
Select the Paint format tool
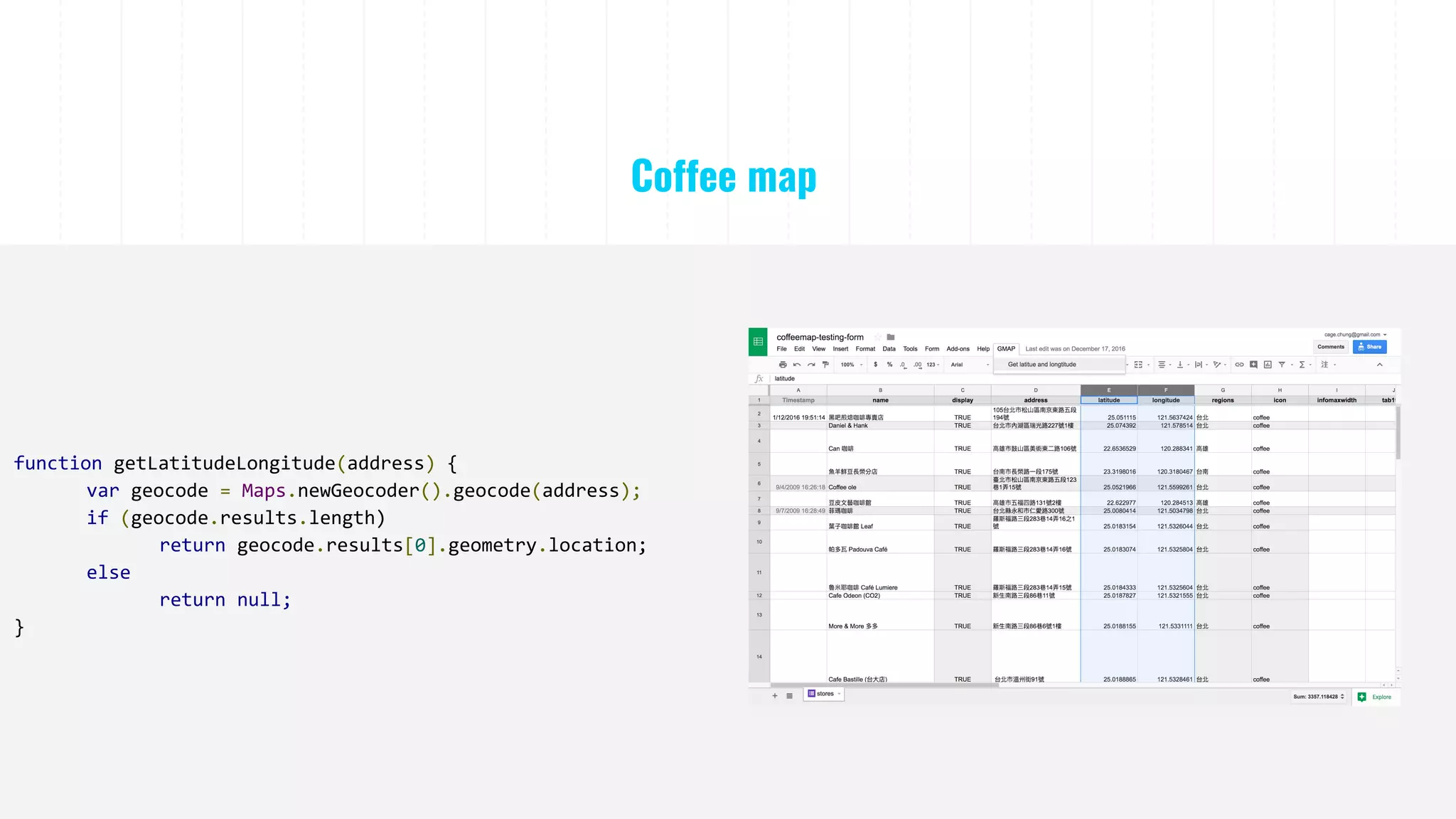pyautogui.click(x=825, y=365)
